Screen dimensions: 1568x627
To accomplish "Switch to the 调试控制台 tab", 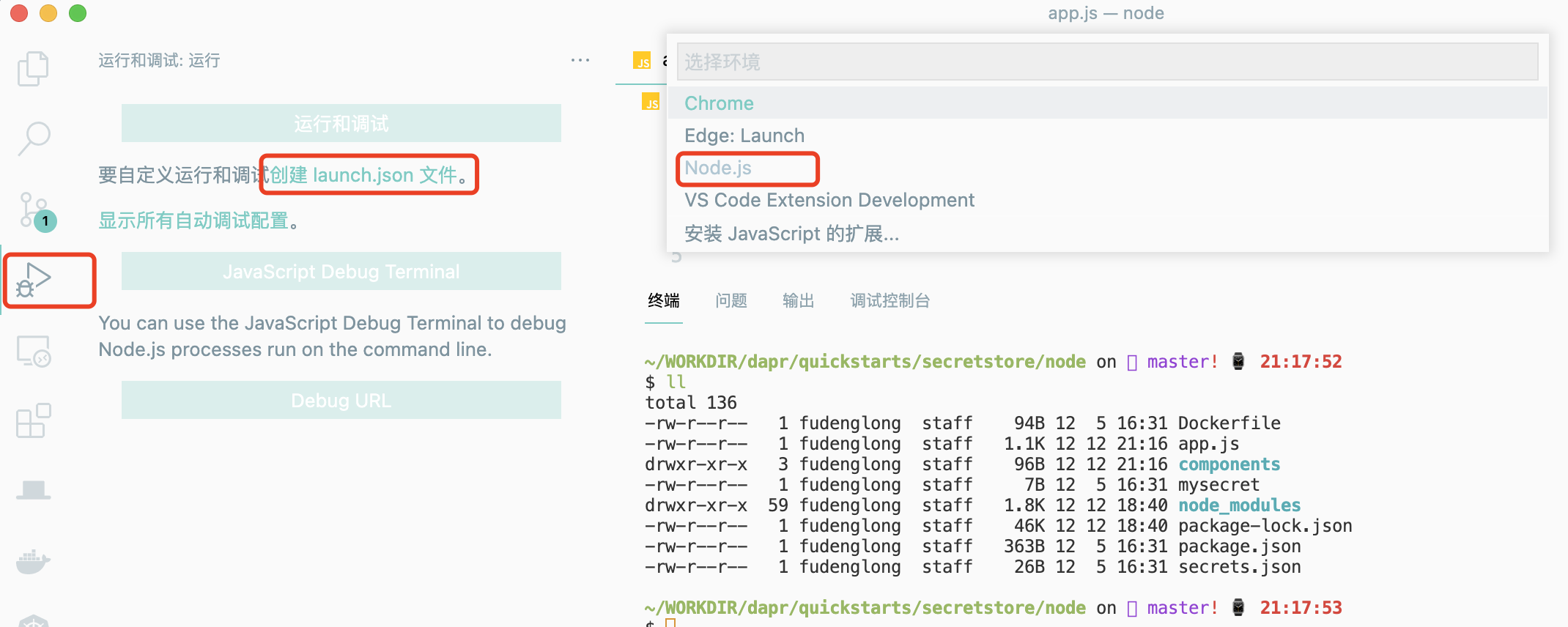I will (x=890, y=300).
